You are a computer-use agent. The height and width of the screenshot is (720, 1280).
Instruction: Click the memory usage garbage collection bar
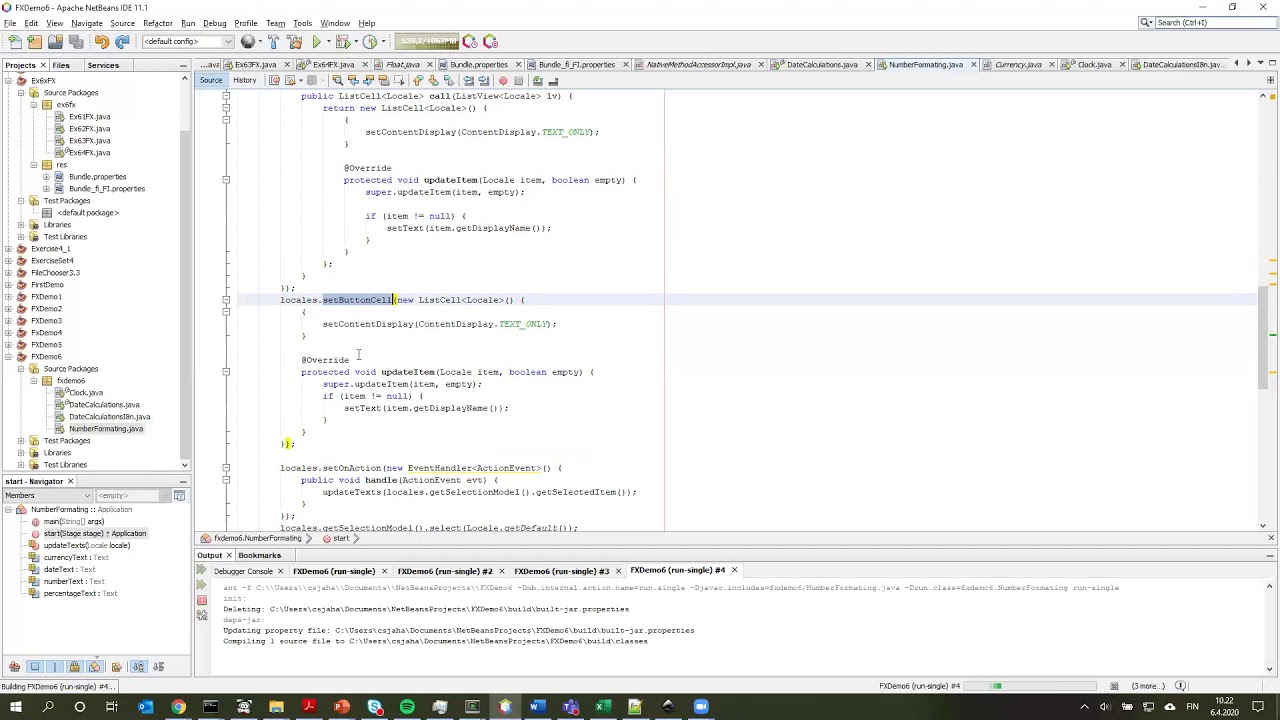(428, 41)
